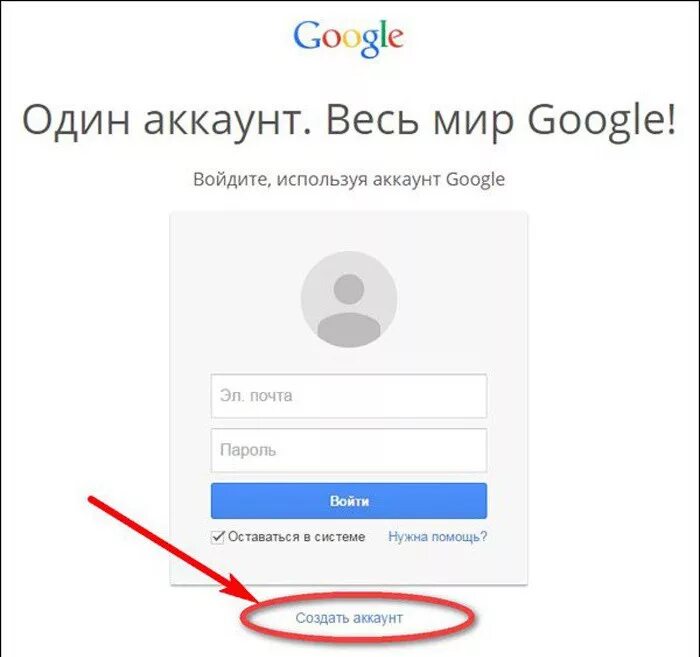Click the colorful Google logo at top
The image size is (700, 657).
[x=349, y=39]
